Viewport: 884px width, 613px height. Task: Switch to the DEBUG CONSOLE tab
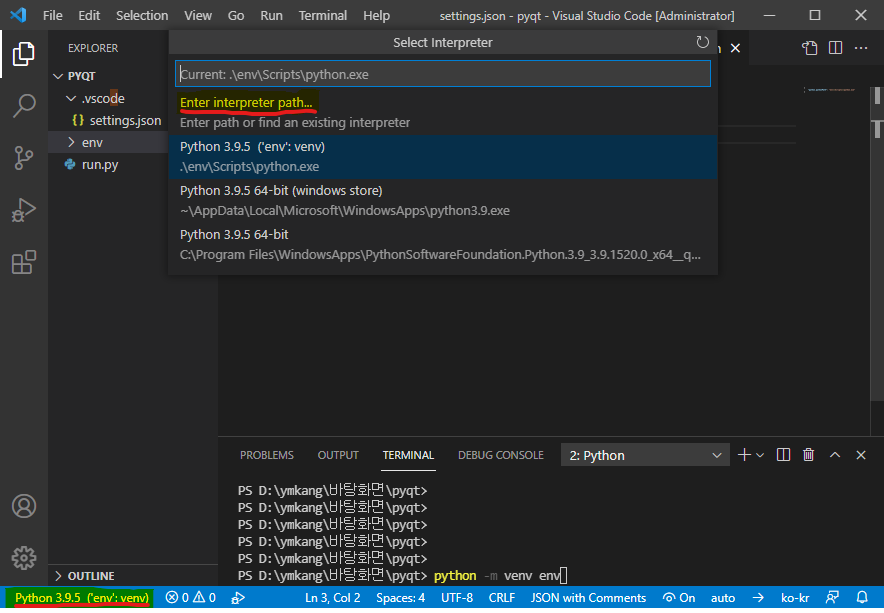tap(501, 455)
